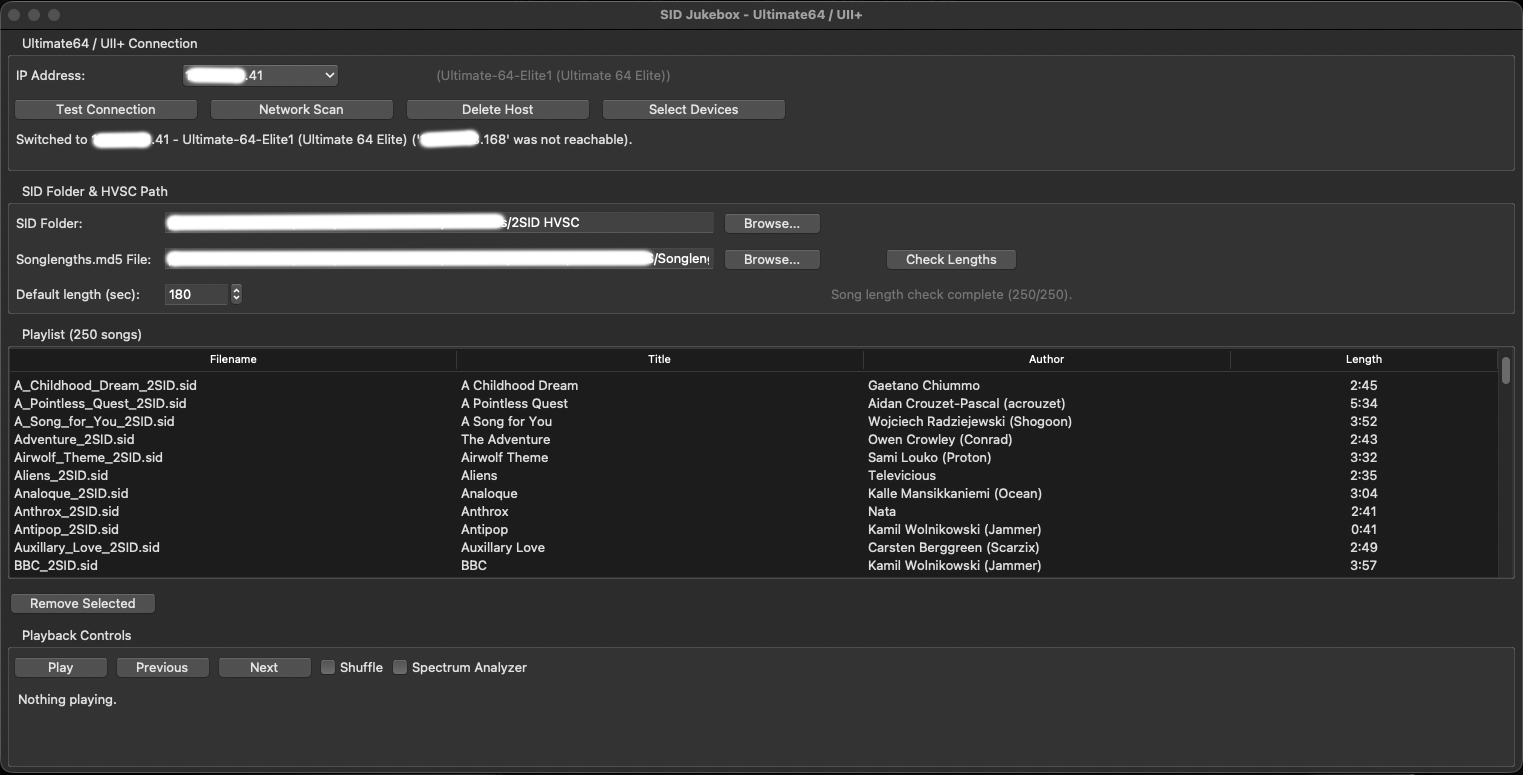Click author Gaetano Chiummo
This screenshot has width=1523, height=775.
924,385
